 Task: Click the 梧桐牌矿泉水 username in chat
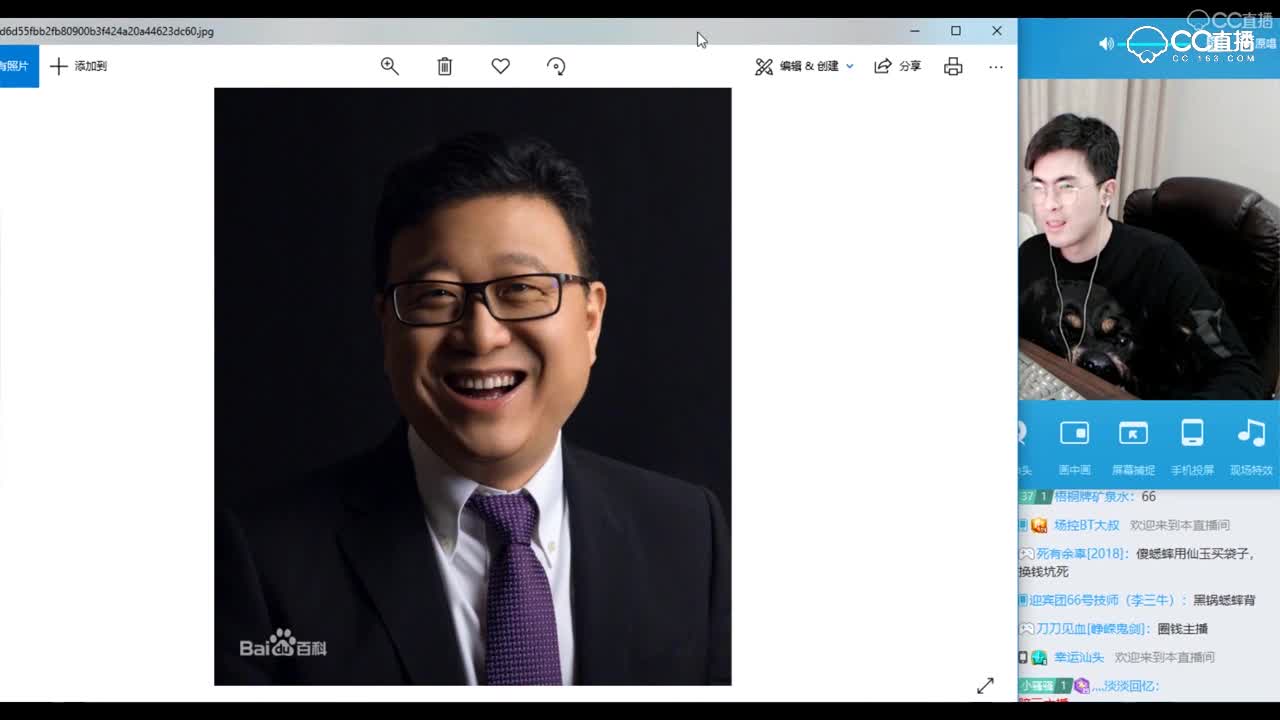pos(1100,496)
